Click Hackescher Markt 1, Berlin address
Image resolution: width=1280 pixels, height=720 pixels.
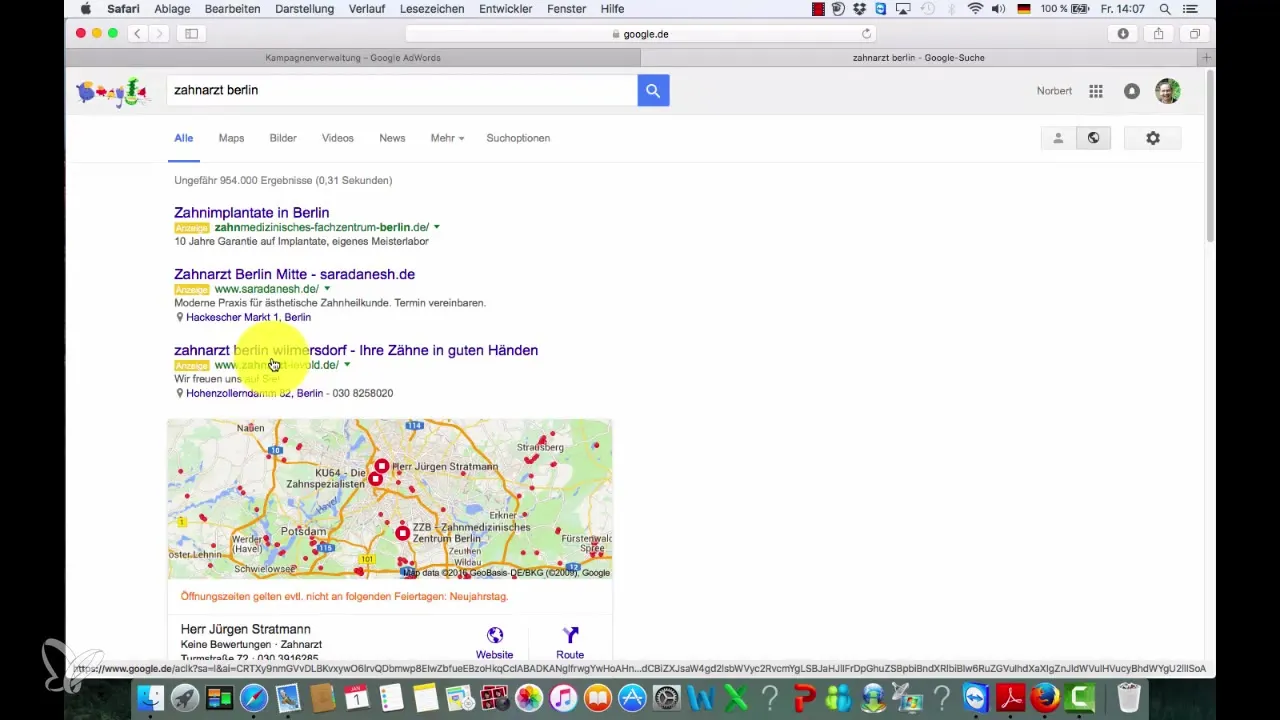[248, 317]
